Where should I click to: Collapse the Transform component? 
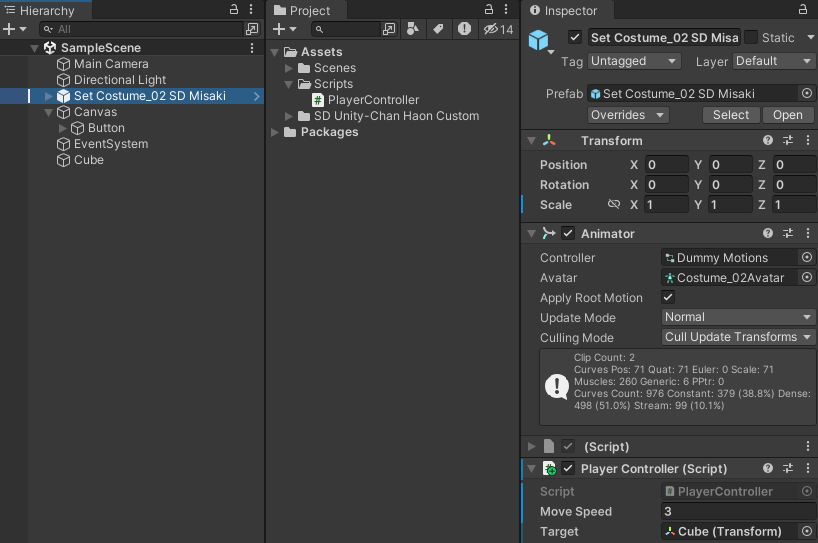[x=532, y=141]
